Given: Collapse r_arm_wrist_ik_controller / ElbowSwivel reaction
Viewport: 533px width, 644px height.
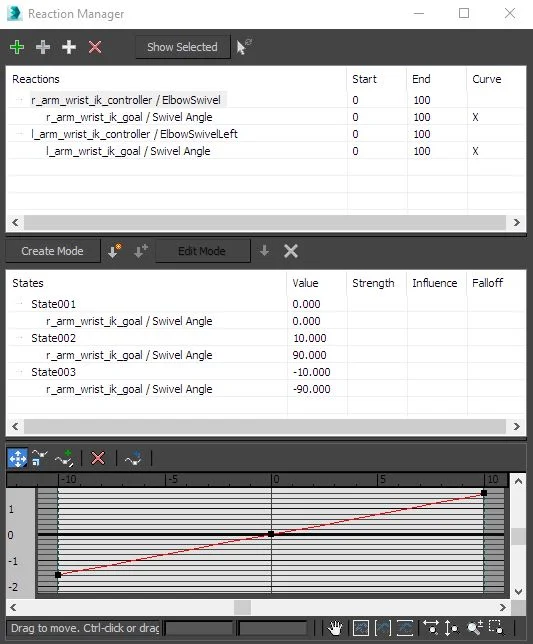Looking at the screenshot, I should pyautogui.click(x=19, y=100).
